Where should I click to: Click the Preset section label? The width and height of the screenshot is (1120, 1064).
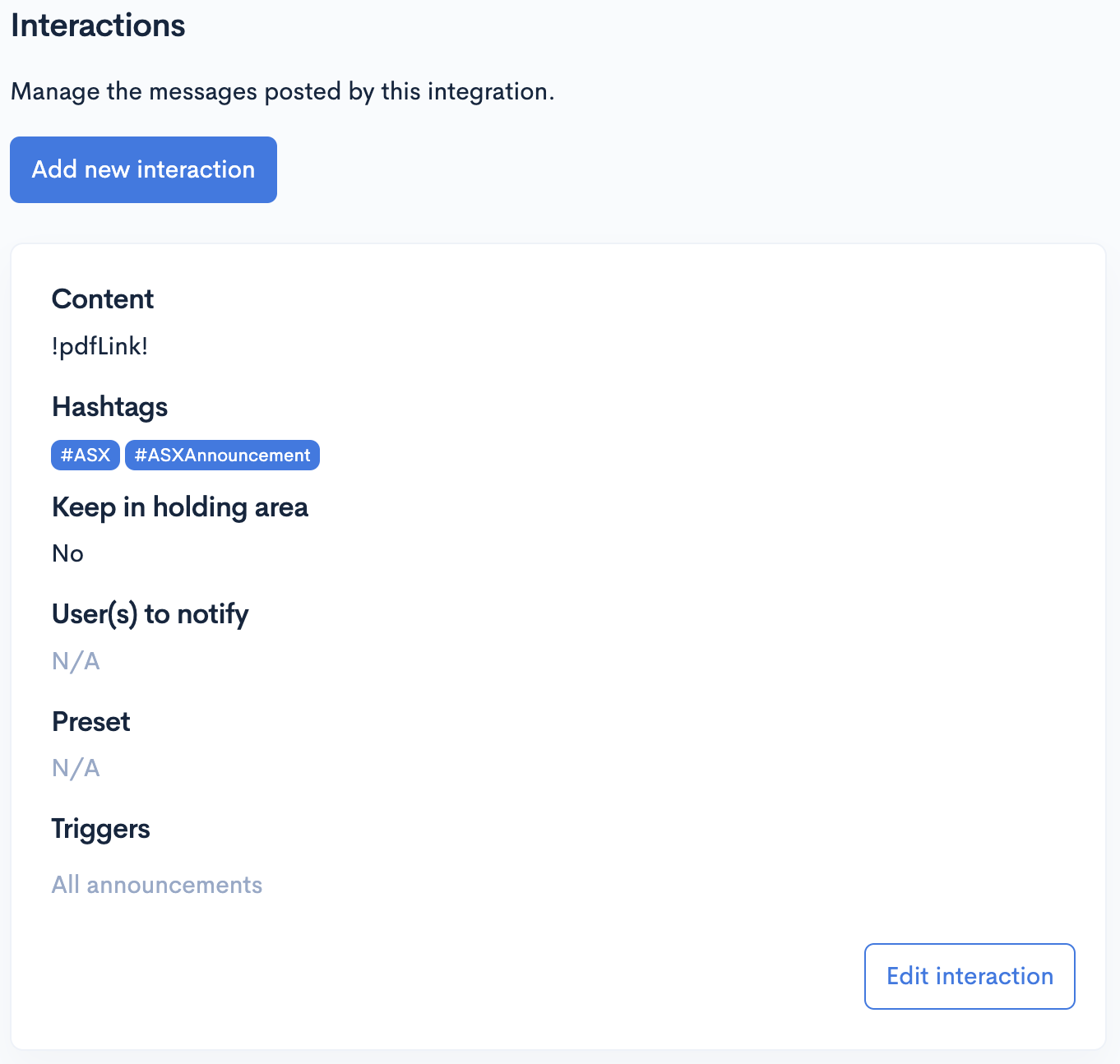click(90, 722)
